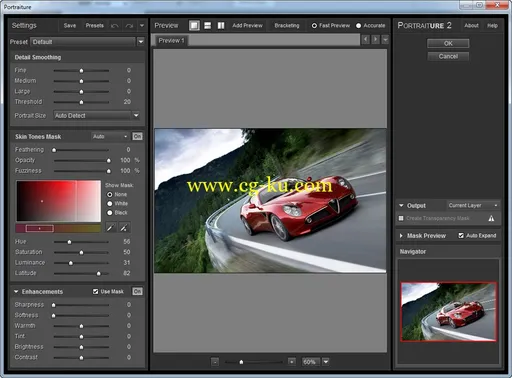This screenshot has height=378, width=512.
Task: Go to next preview tab arrow
Action: point(376,40)
